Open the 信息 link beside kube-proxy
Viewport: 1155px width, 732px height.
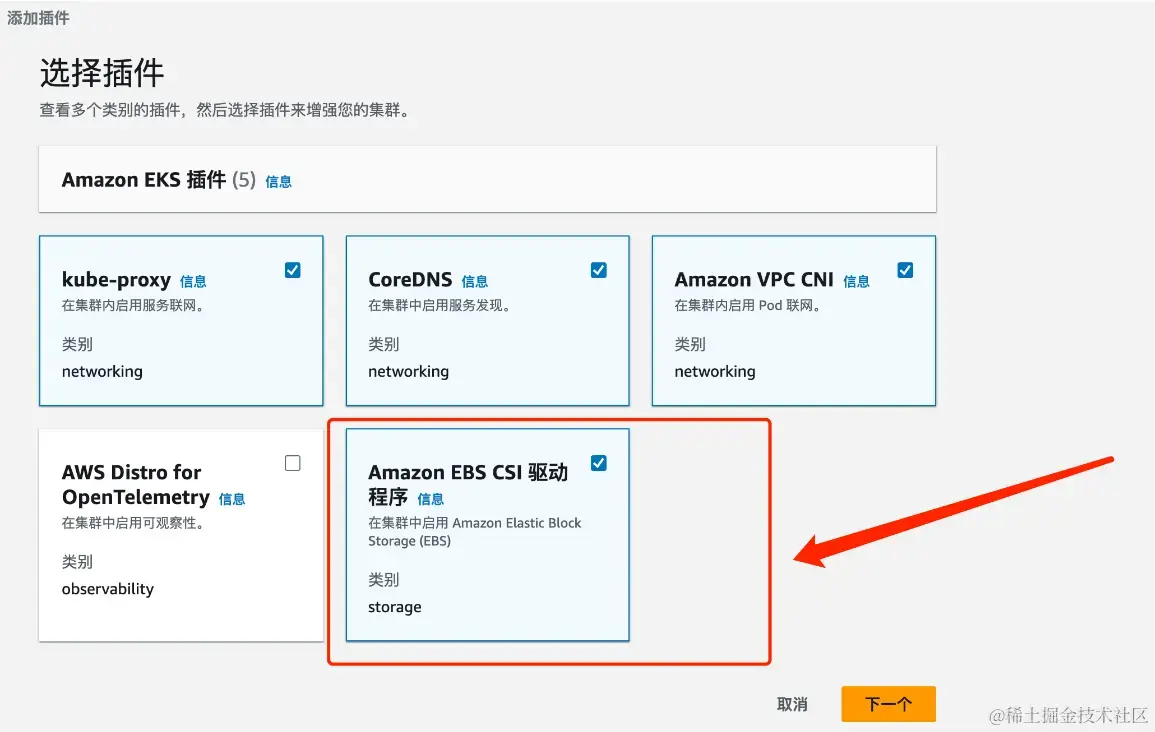(193, 281)
